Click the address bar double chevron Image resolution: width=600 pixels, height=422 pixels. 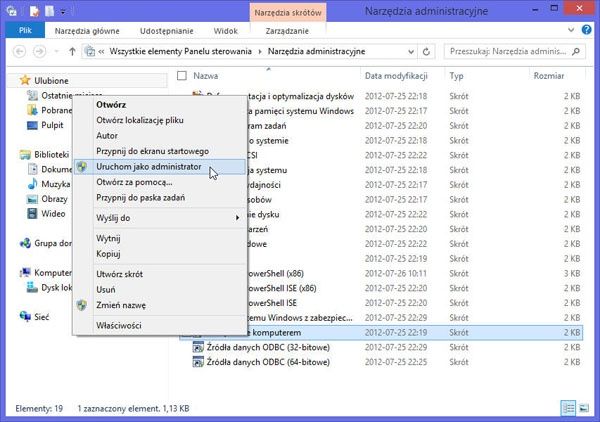point(101,51)
